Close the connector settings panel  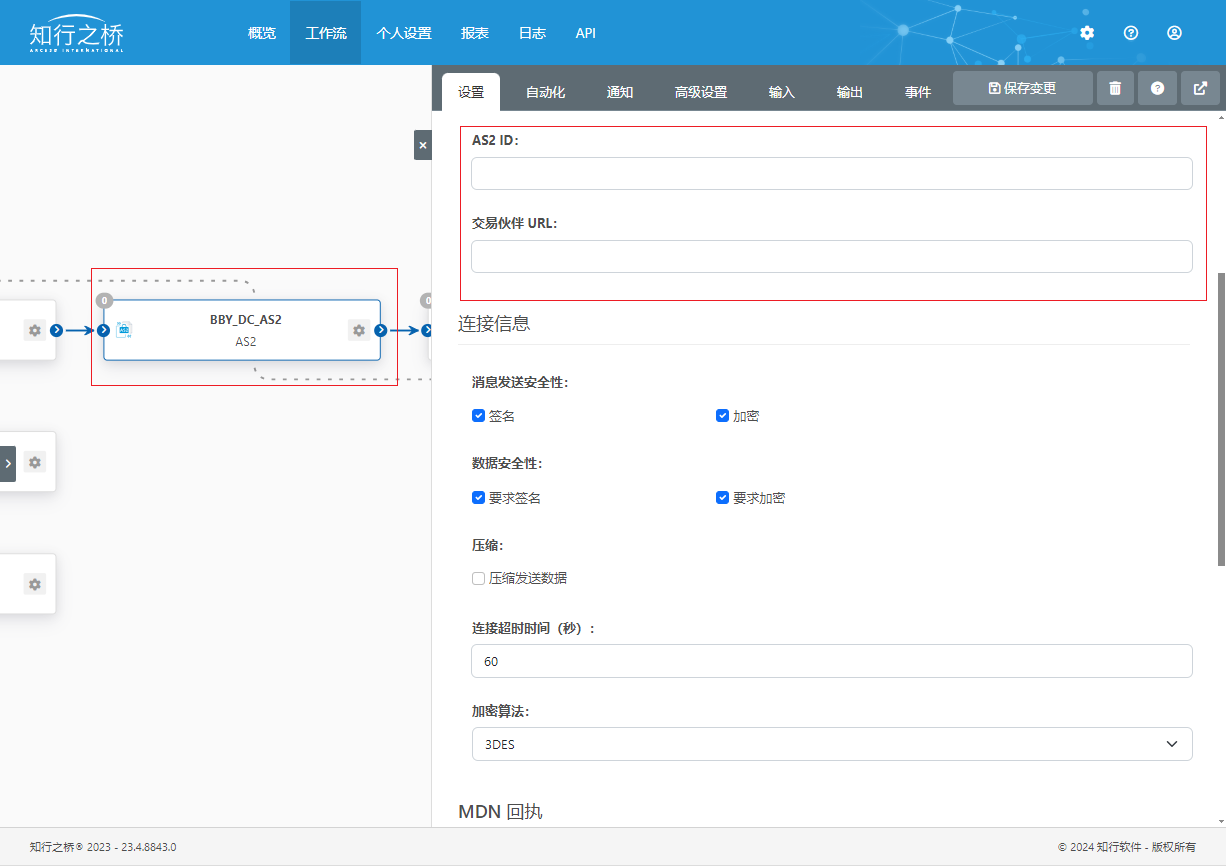423,145
